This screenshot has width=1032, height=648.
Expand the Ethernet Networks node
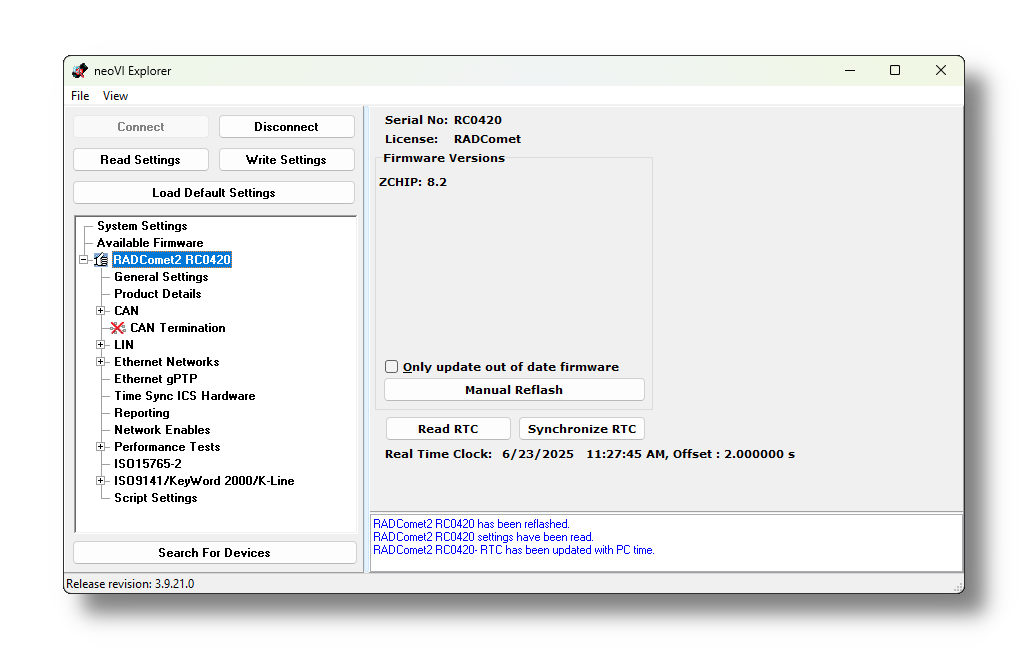(100, 362)
